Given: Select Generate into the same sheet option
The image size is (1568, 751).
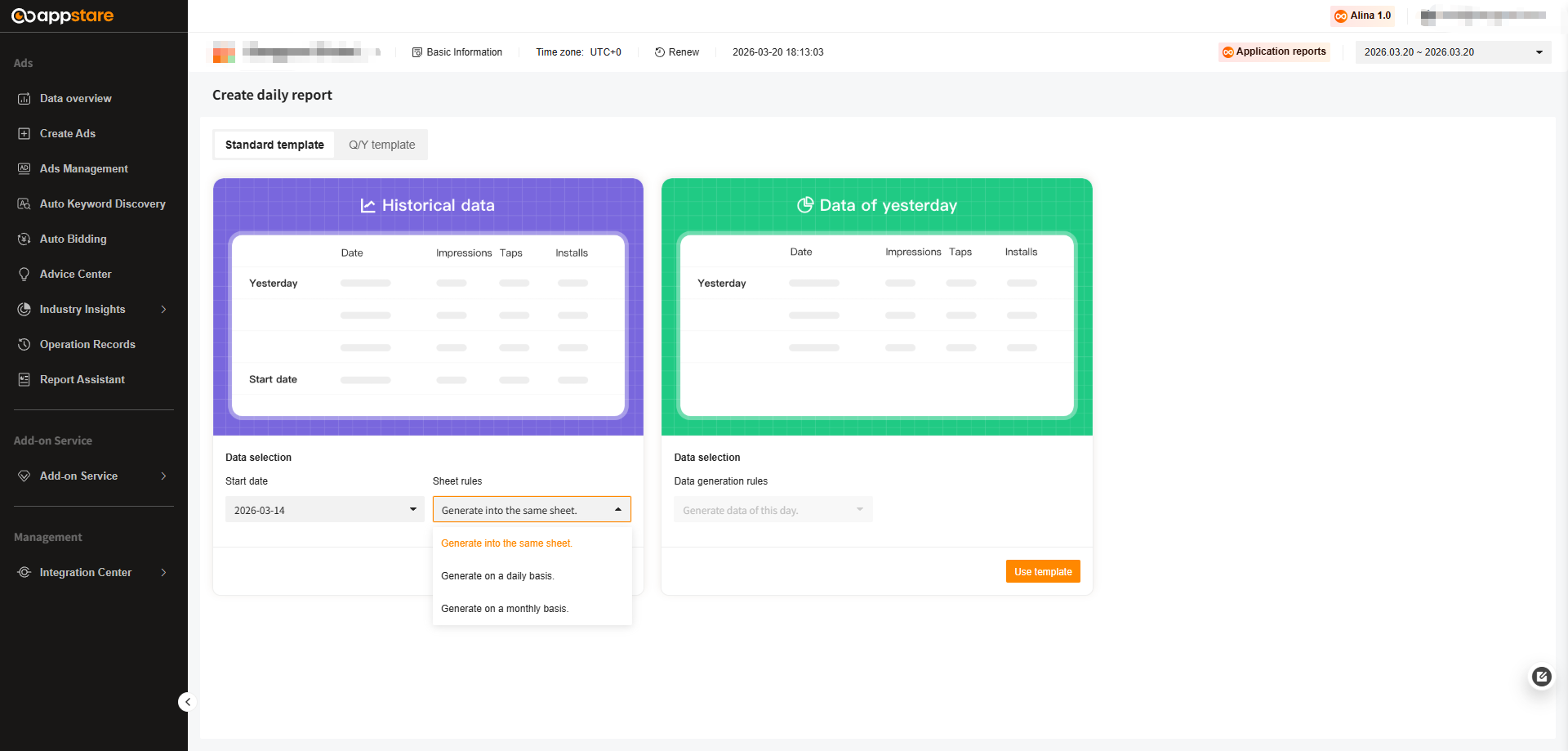Looking at the screenshot, I should (532, 543).
